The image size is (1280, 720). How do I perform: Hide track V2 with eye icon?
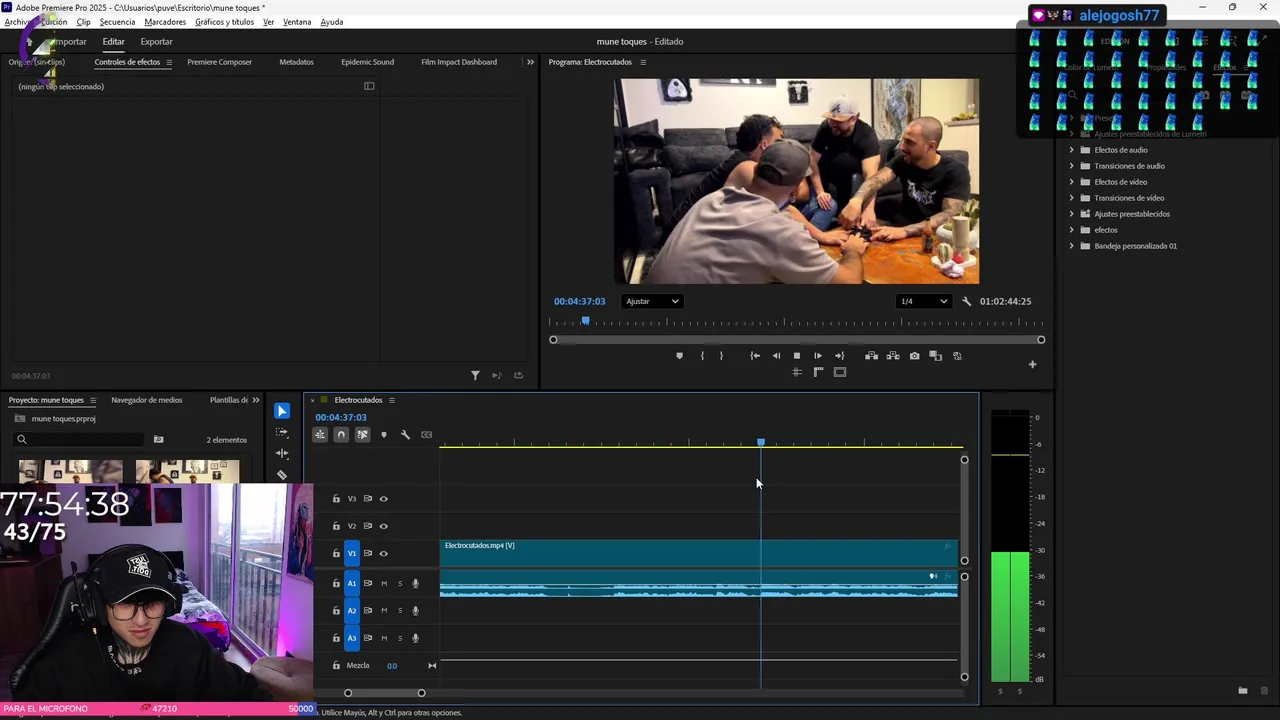pyautogui.click(x=383, y=526)
